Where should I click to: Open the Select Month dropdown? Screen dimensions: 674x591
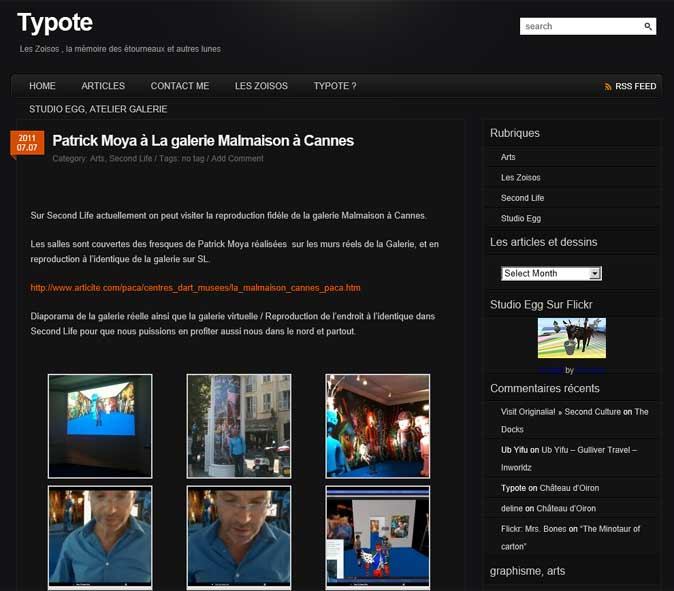coord(551,273)
